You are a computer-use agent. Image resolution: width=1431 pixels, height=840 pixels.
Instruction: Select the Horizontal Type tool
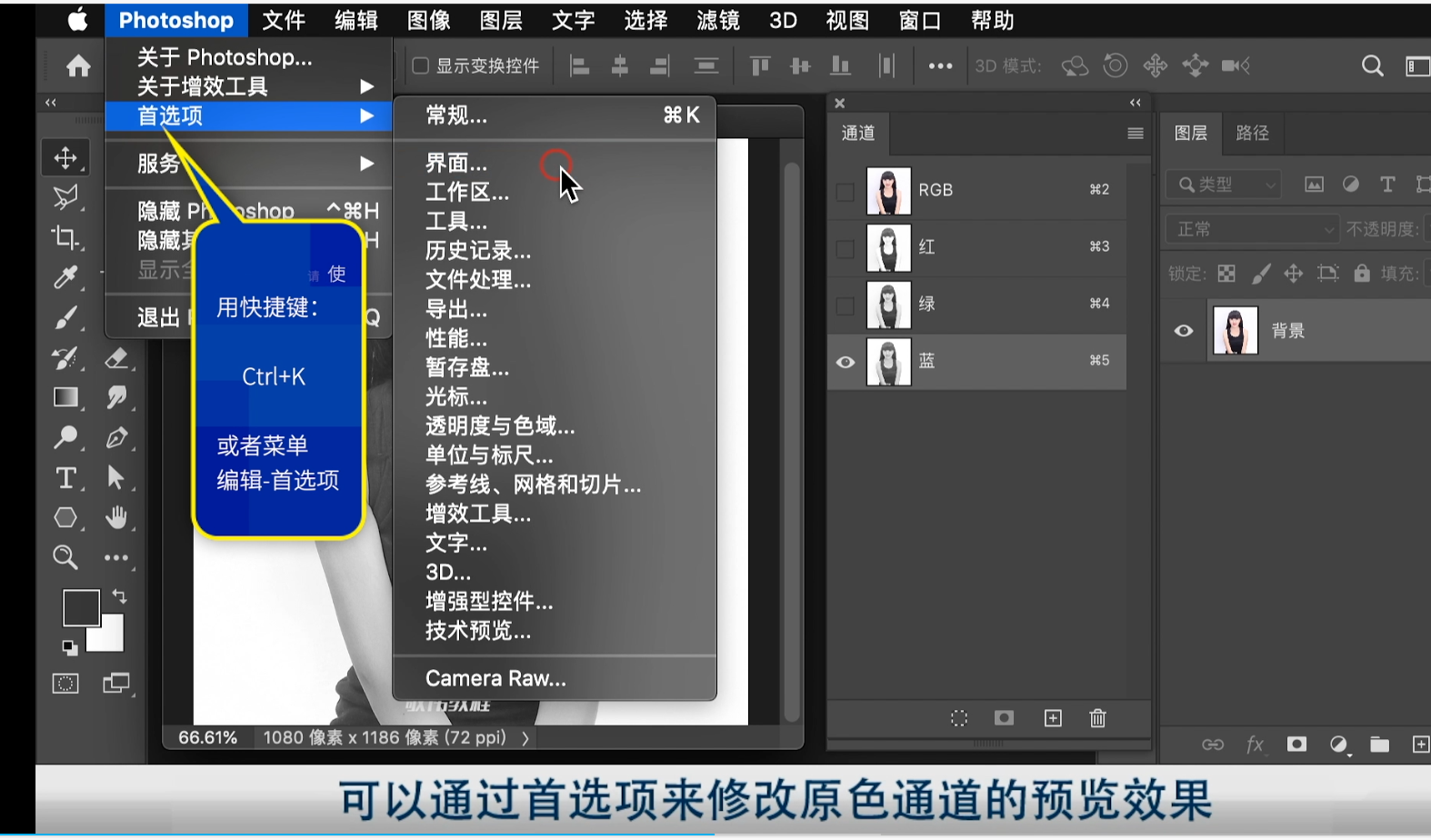(65, 477)
